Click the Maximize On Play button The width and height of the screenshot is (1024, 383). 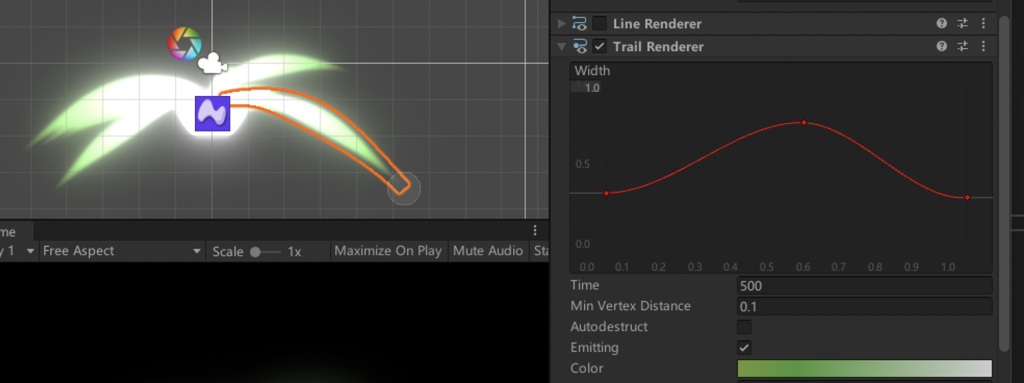(388, 251)
